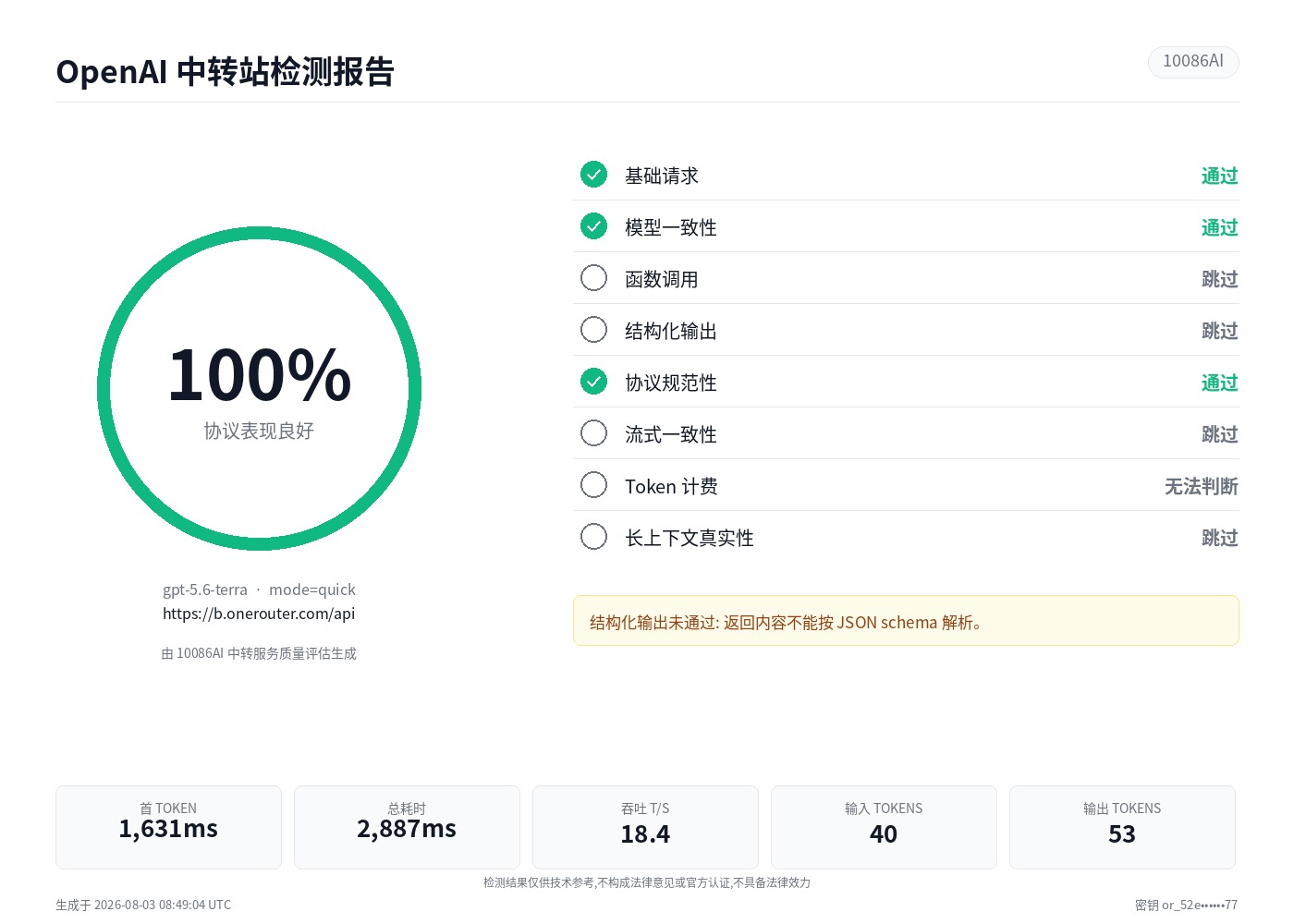Select the 协议规范性 row label
Image resolution: width=1294 pixels, height=924 pixels.
point(671,383)
